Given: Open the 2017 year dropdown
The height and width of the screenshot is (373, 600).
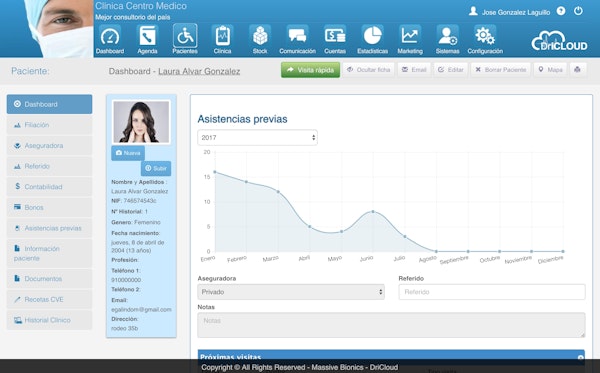Looking at the screenshot, I should [x=257, y=138].
